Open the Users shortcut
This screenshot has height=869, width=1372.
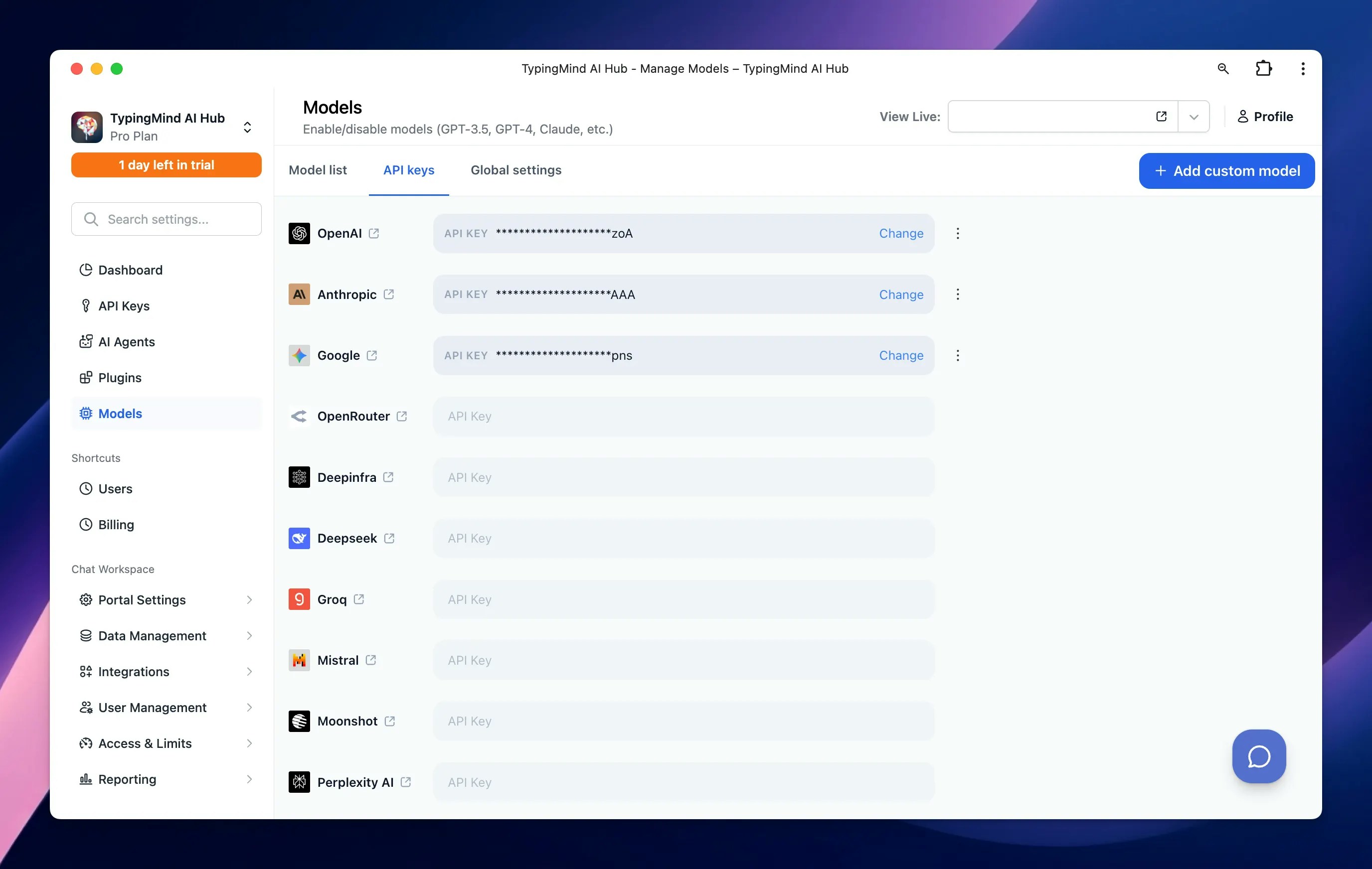pyautogui.click(x=167, y=489)
